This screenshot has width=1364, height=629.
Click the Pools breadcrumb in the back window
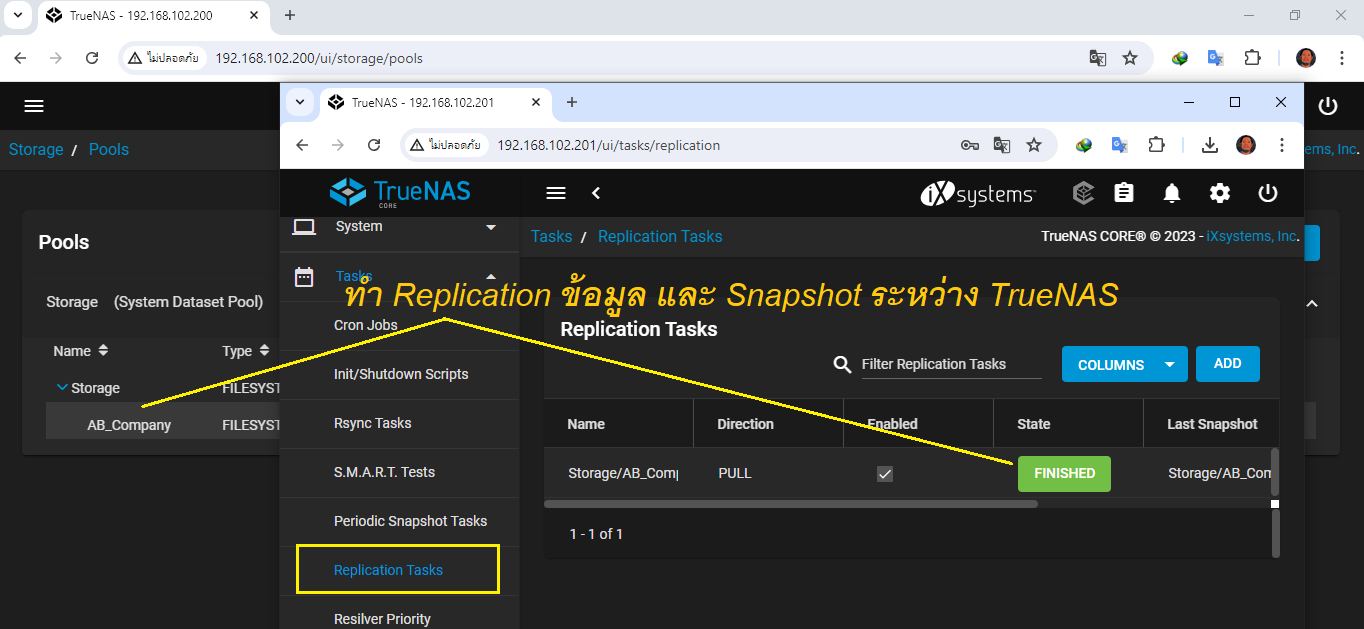click(x=109, y=149)
